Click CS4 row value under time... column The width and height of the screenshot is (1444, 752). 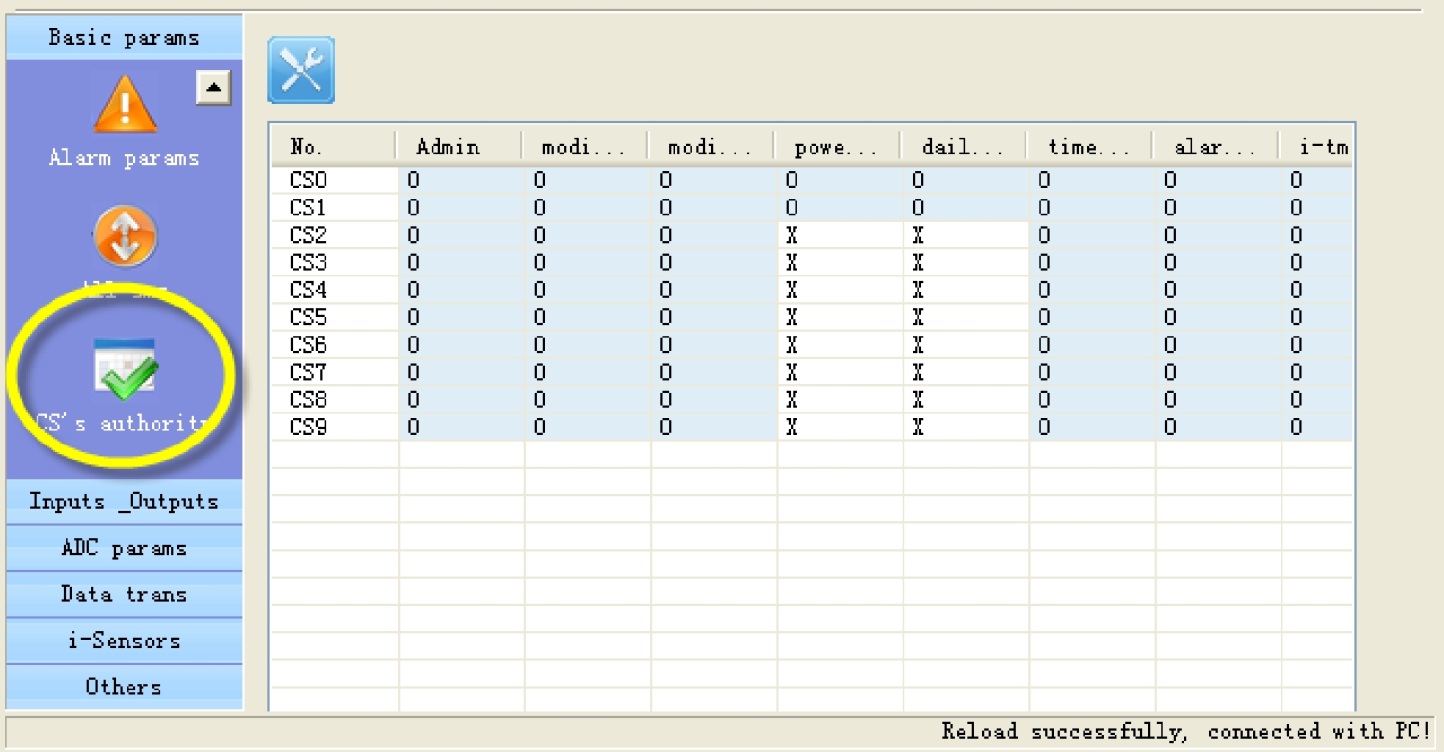coord(1043,291)
